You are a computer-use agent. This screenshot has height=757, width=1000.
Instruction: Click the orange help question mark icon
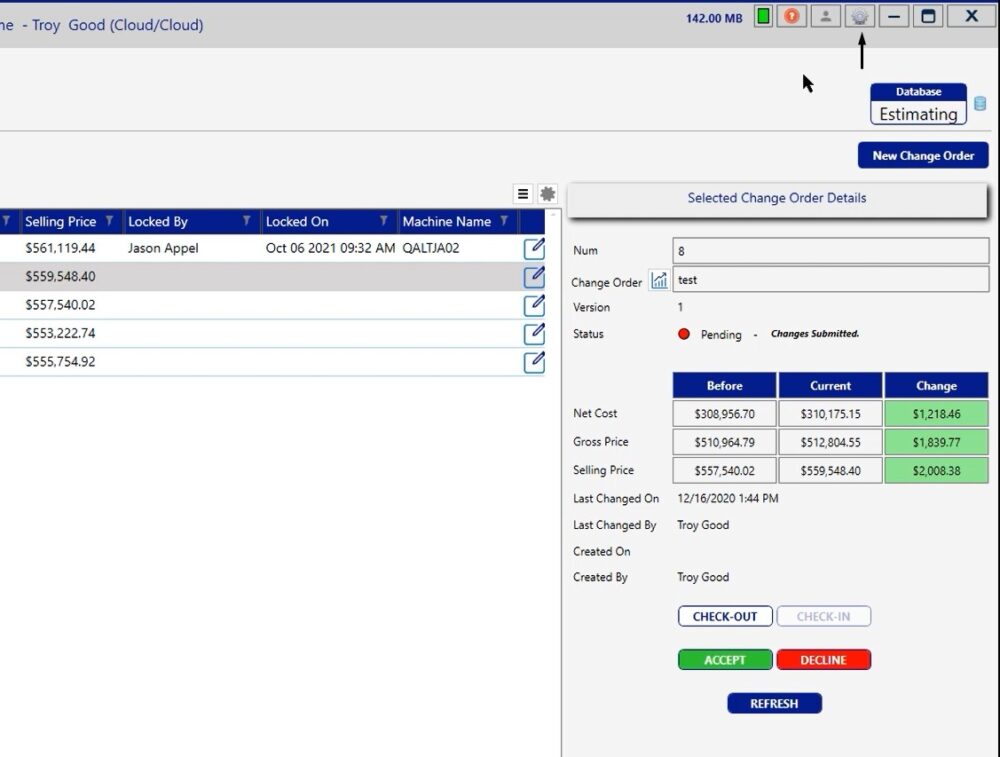pos(792,16)
